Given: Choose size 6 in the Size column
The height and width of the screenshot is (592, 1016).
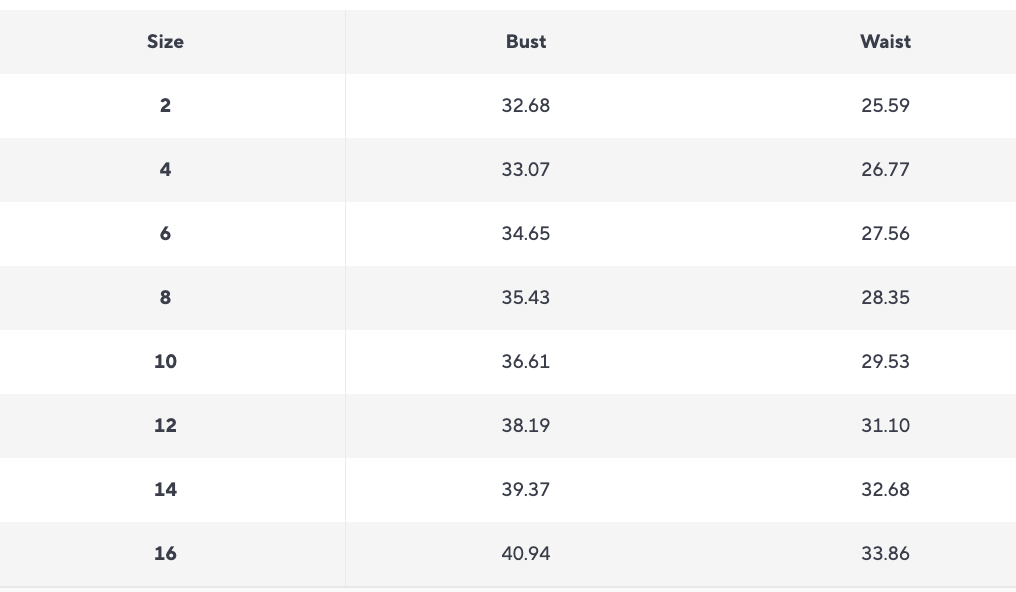Looking at the screenshot, I should pos(165,234).
